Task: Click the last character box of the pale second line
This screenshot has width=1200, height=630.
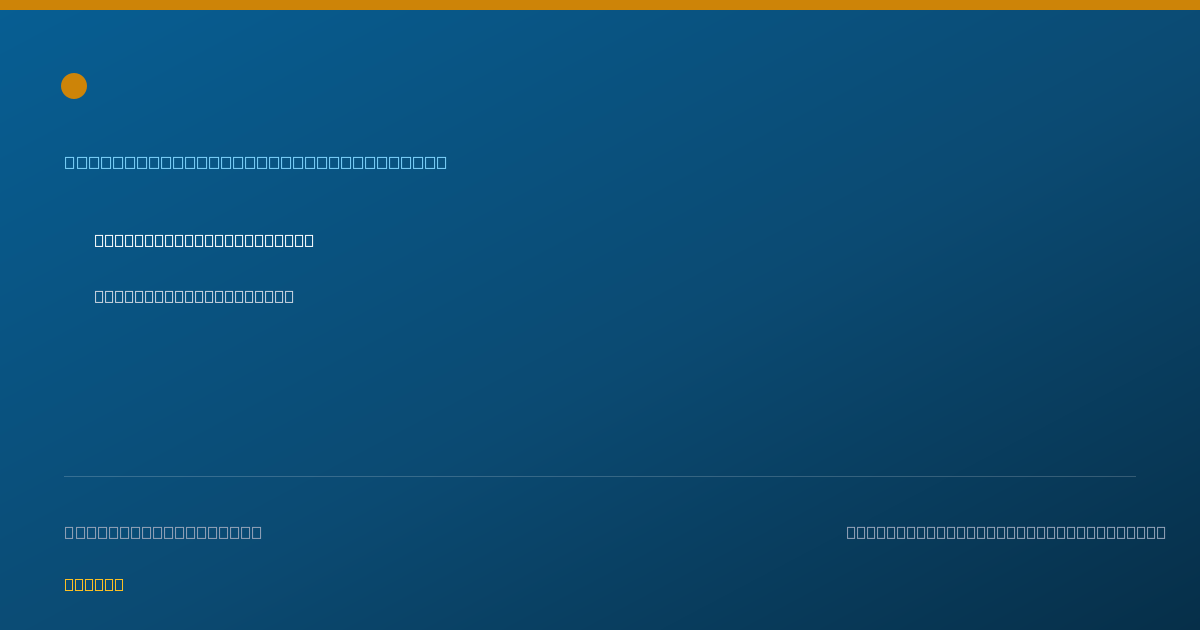Action: point(289,296)
